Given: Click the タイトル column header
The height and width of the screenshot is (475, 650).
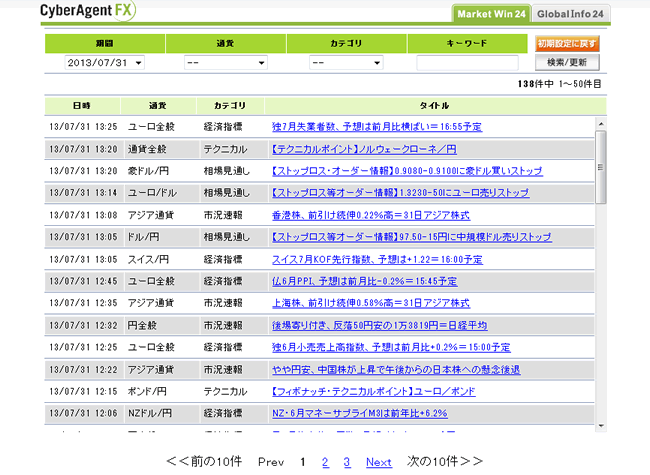Looking at the screenshot, I should point(434,106).
